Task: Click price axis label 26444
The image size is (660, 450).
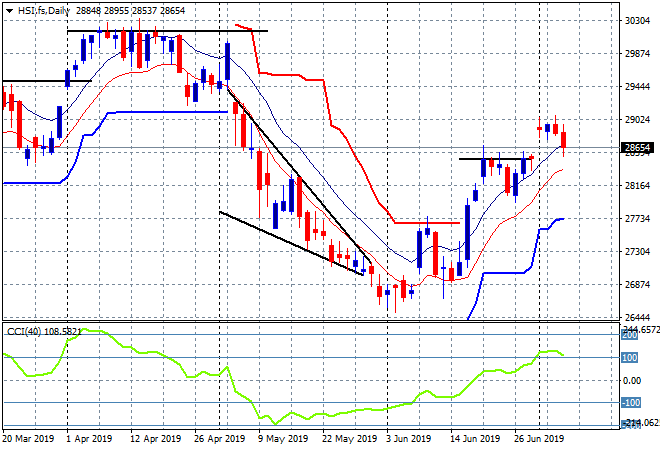Action: pyautogui.click(x=637, y=317)
